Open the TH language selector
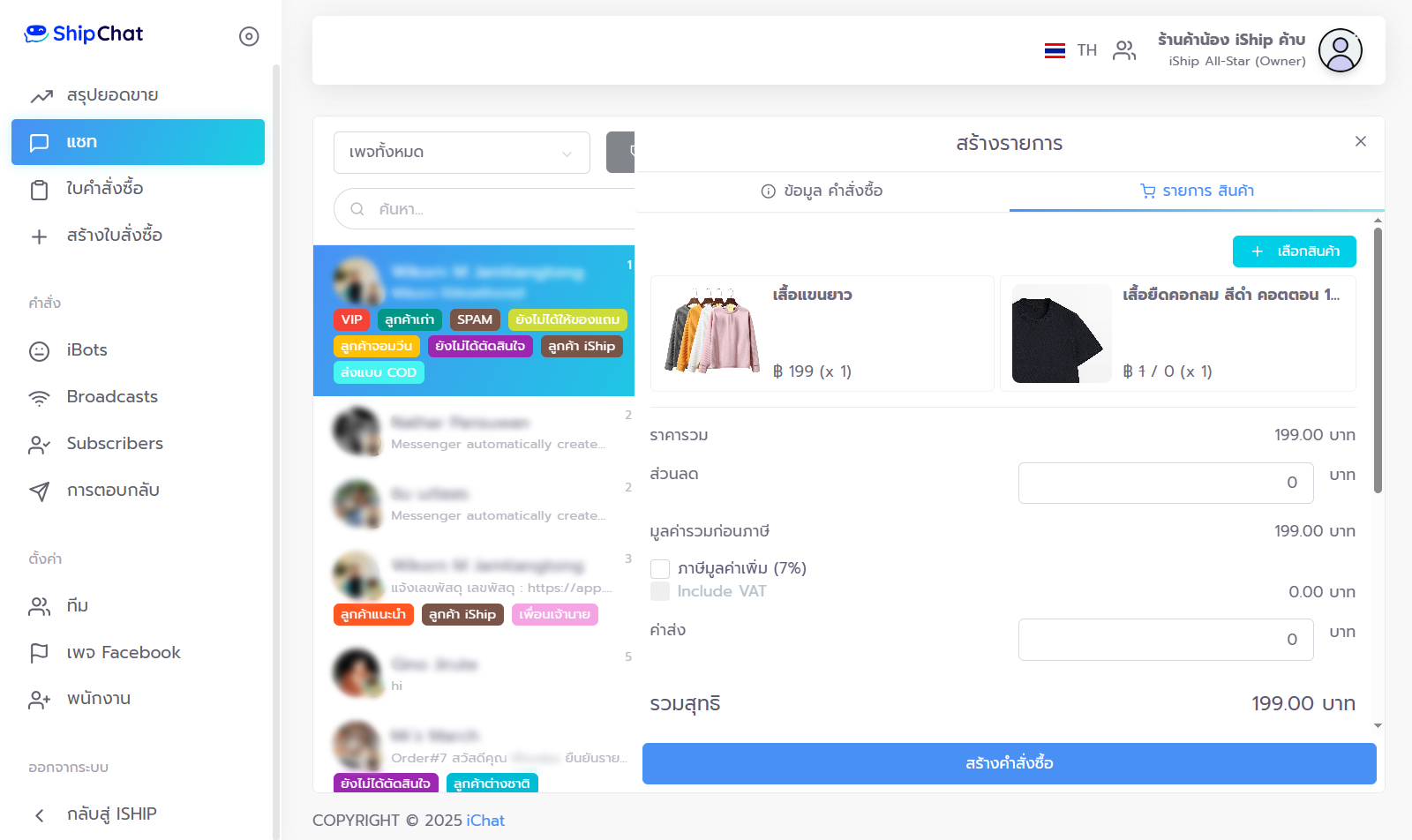This screenshot has width=1412, height=840. [x=1070, y=50]
